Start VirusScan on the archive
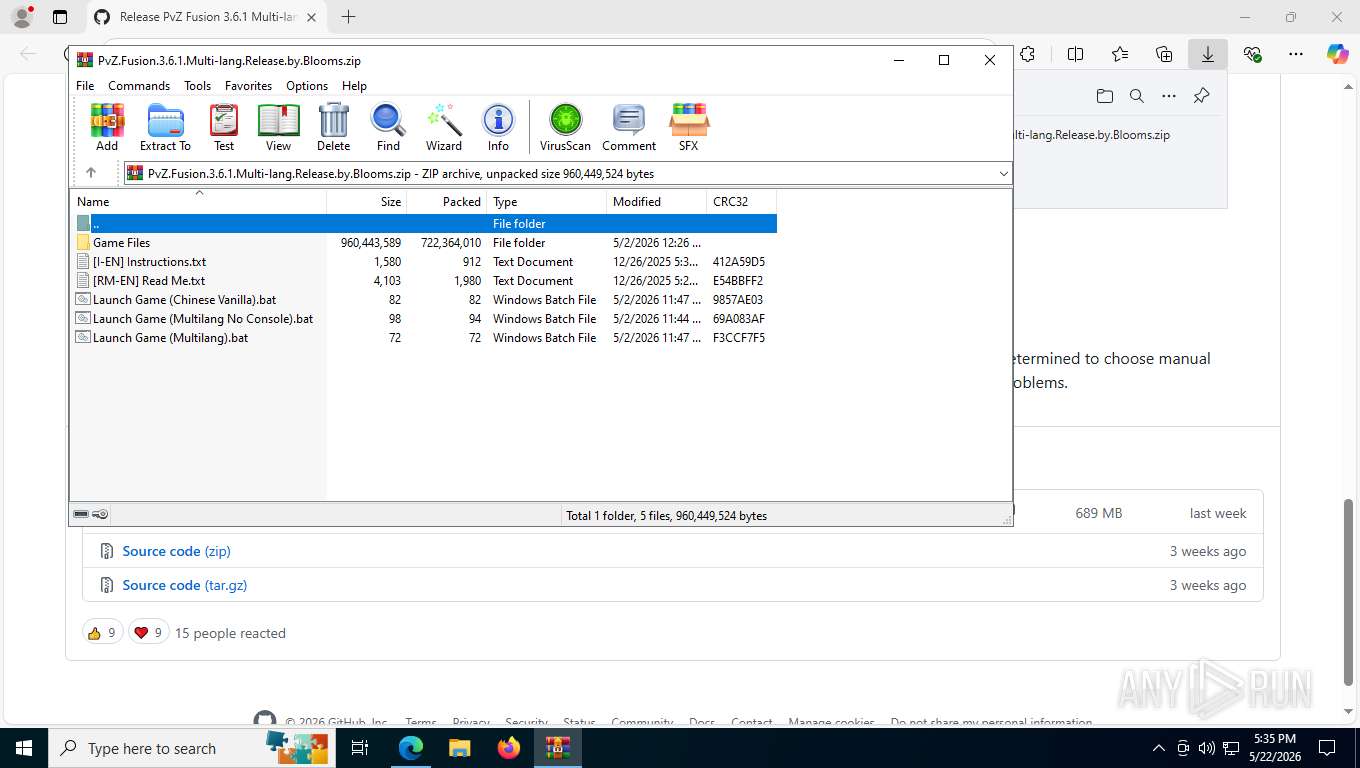 (565, 127)
